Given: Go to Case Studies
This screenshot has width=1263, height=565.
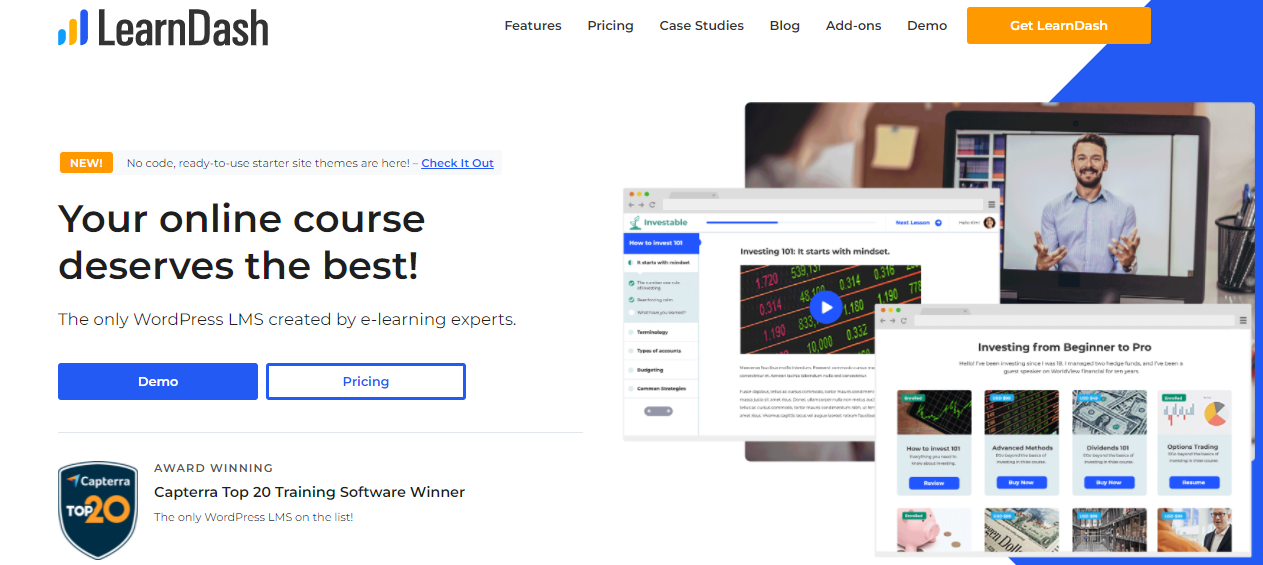Looking at the screenshot, I should click(x=701, y=26).
